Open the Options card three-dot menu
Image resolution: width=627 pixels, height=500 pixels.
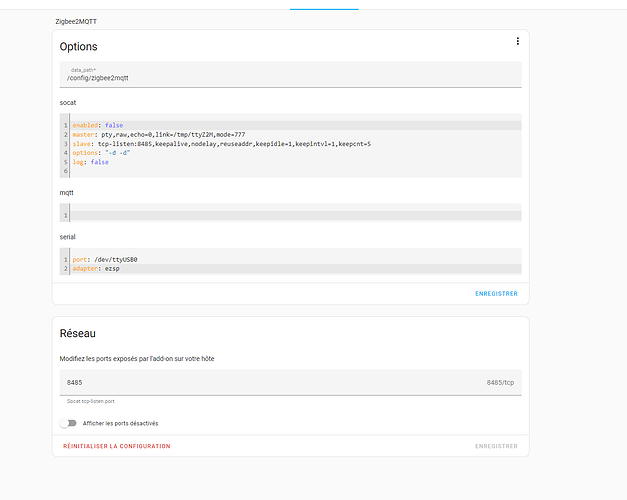pyautogui.click(x=517, y=41)
